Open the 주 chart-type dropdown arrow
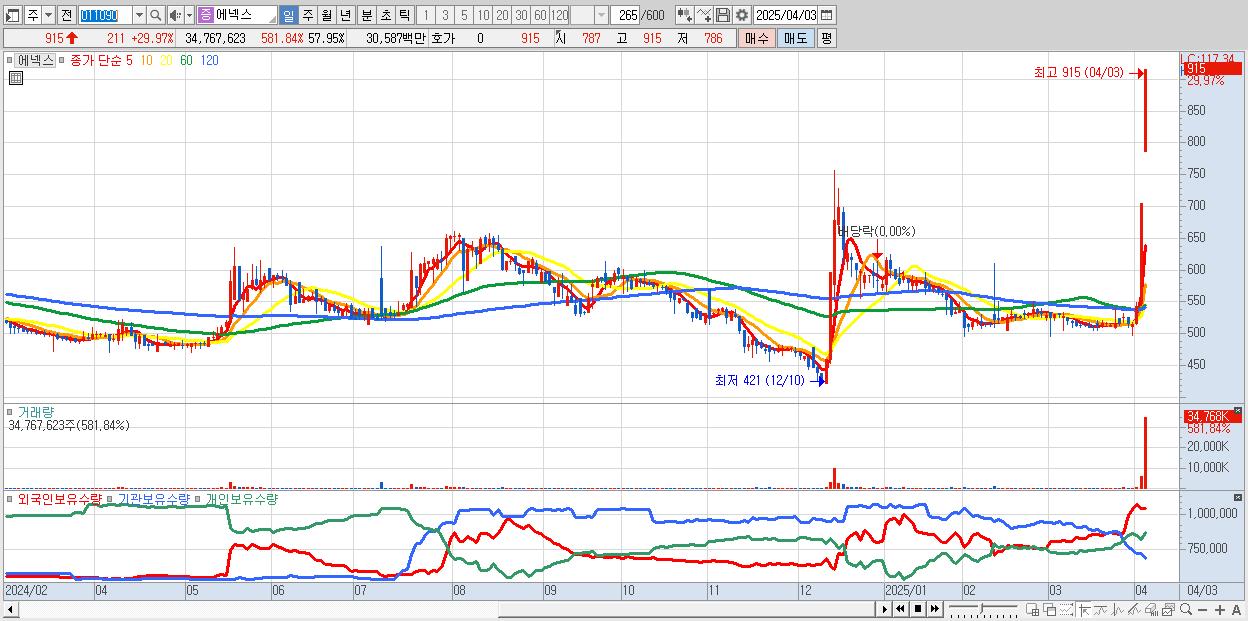The image size is (1248, 621). click(x=48, y=15)
